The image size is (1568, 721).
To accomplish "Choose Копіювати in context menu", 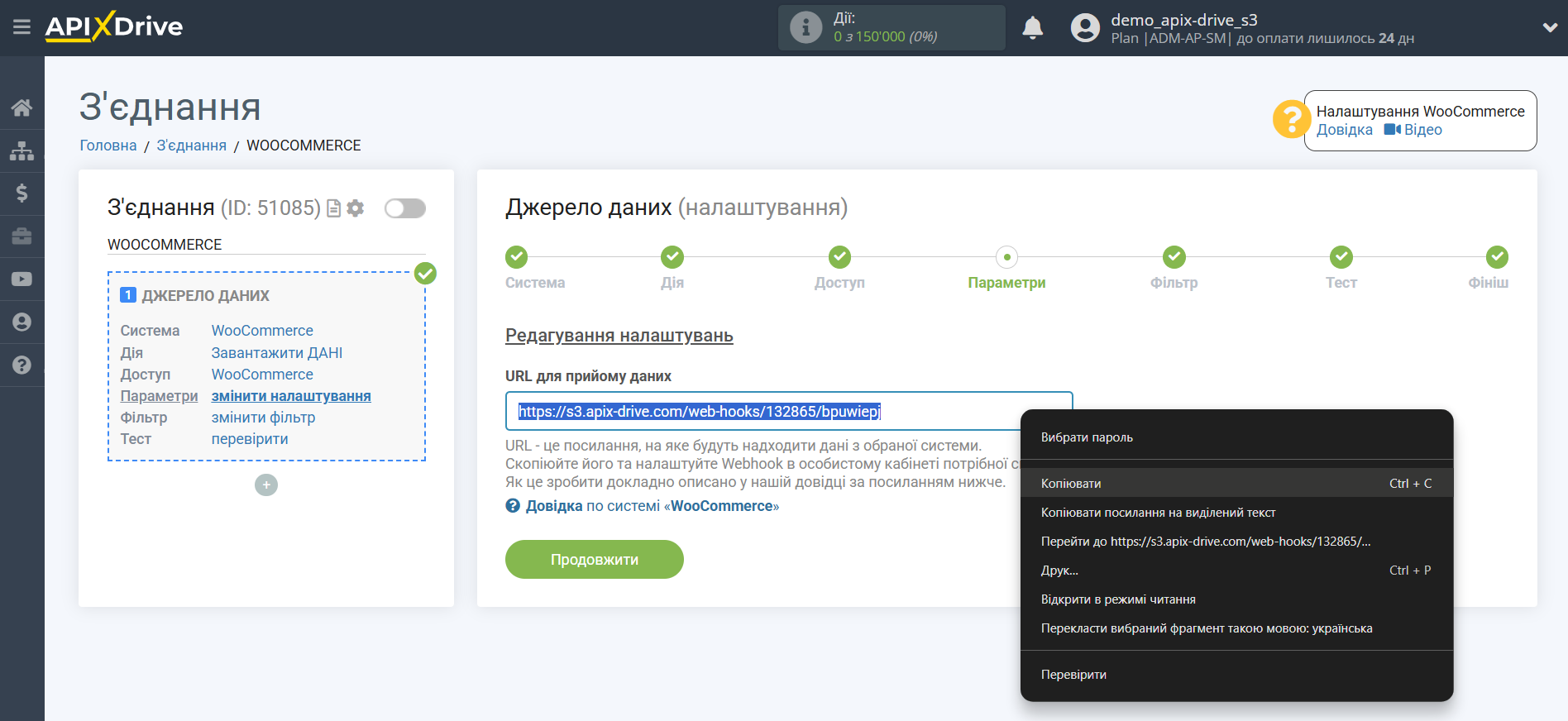I will [1236, 484].
